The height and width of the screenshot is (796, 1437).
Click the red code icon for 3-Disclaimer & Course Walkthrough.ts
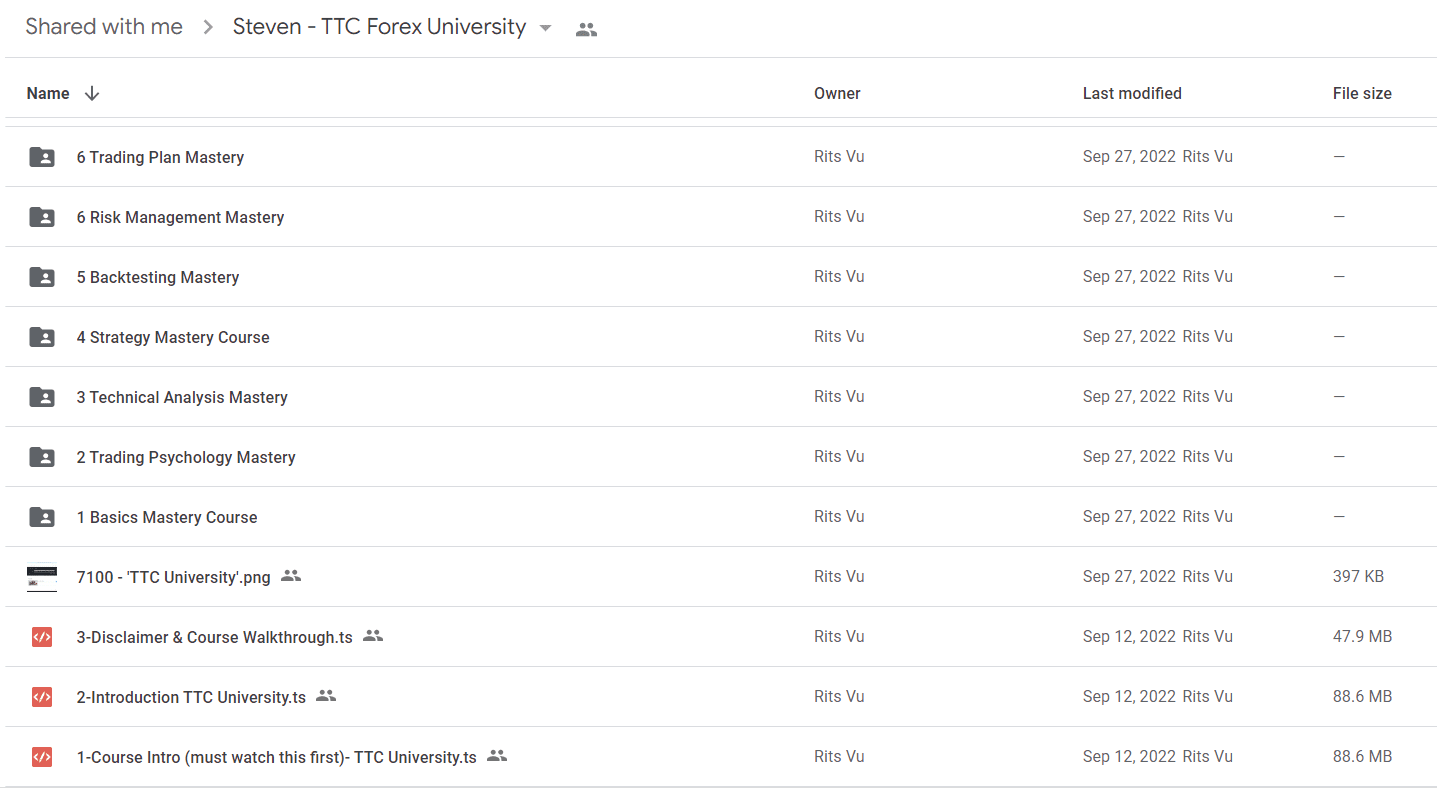coord(42,637)
